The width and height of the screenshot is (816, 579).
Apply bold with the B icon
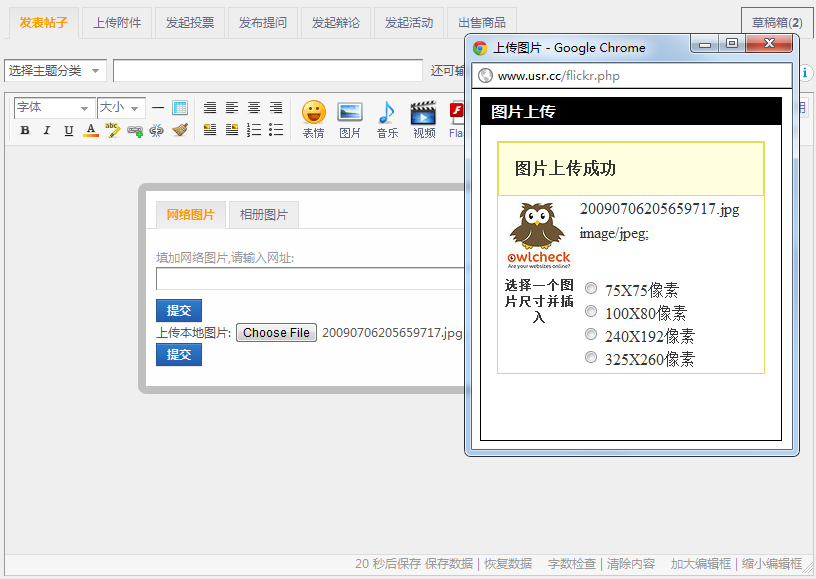(x=24, y=130)
